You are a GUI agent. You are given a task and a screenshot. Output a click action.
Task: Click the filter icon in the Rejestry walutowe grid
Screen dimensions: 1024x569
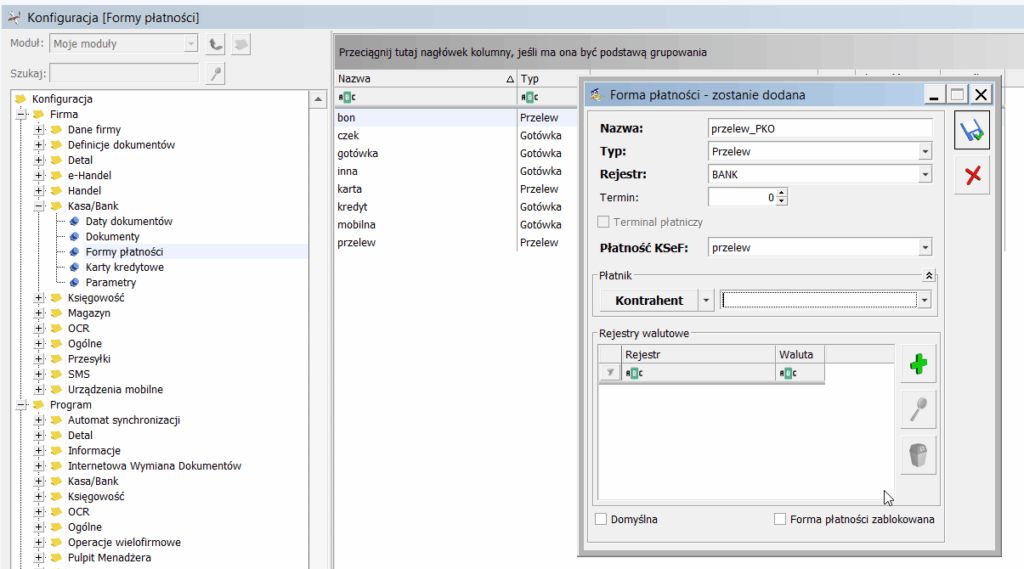(608, 373)
